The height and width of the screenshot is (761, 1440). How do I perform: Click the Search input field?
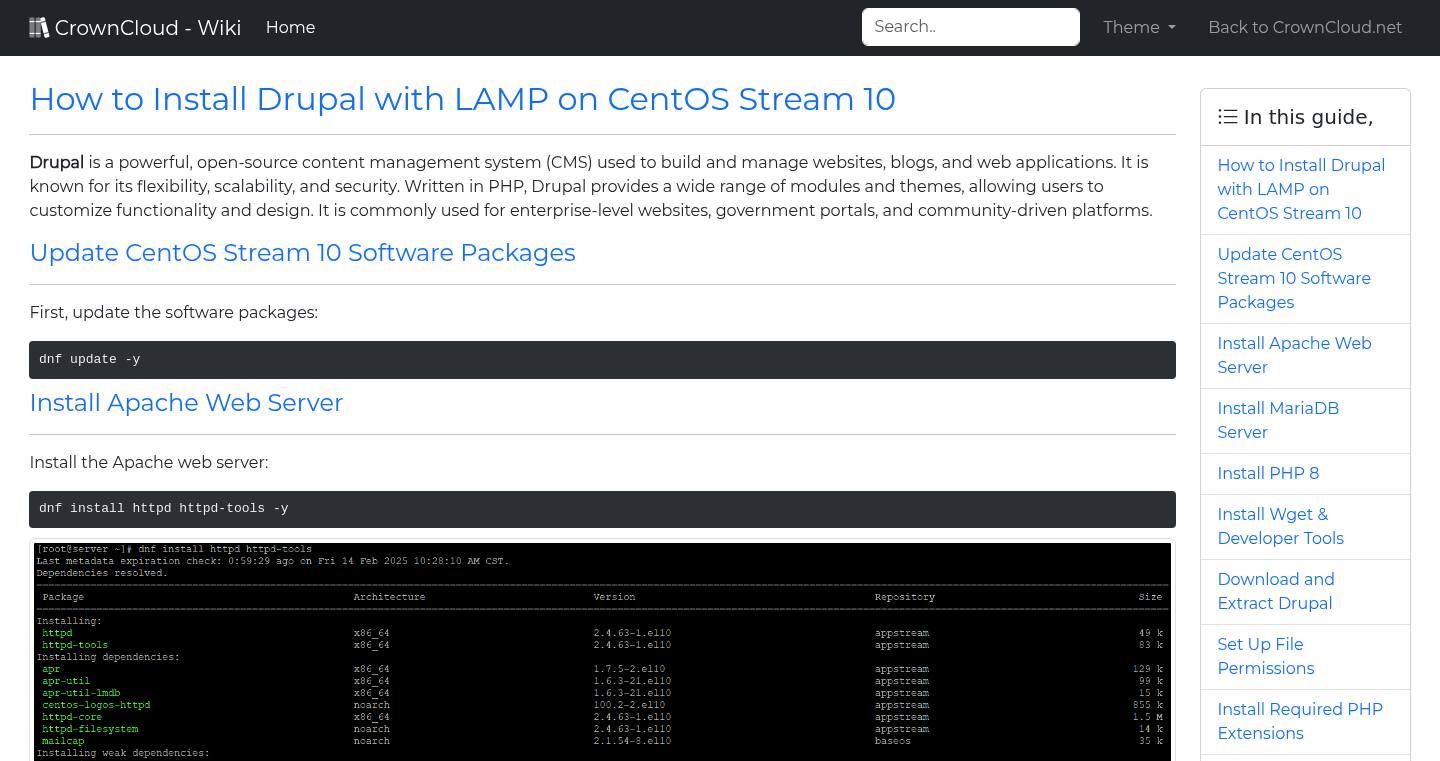[970, 27]
